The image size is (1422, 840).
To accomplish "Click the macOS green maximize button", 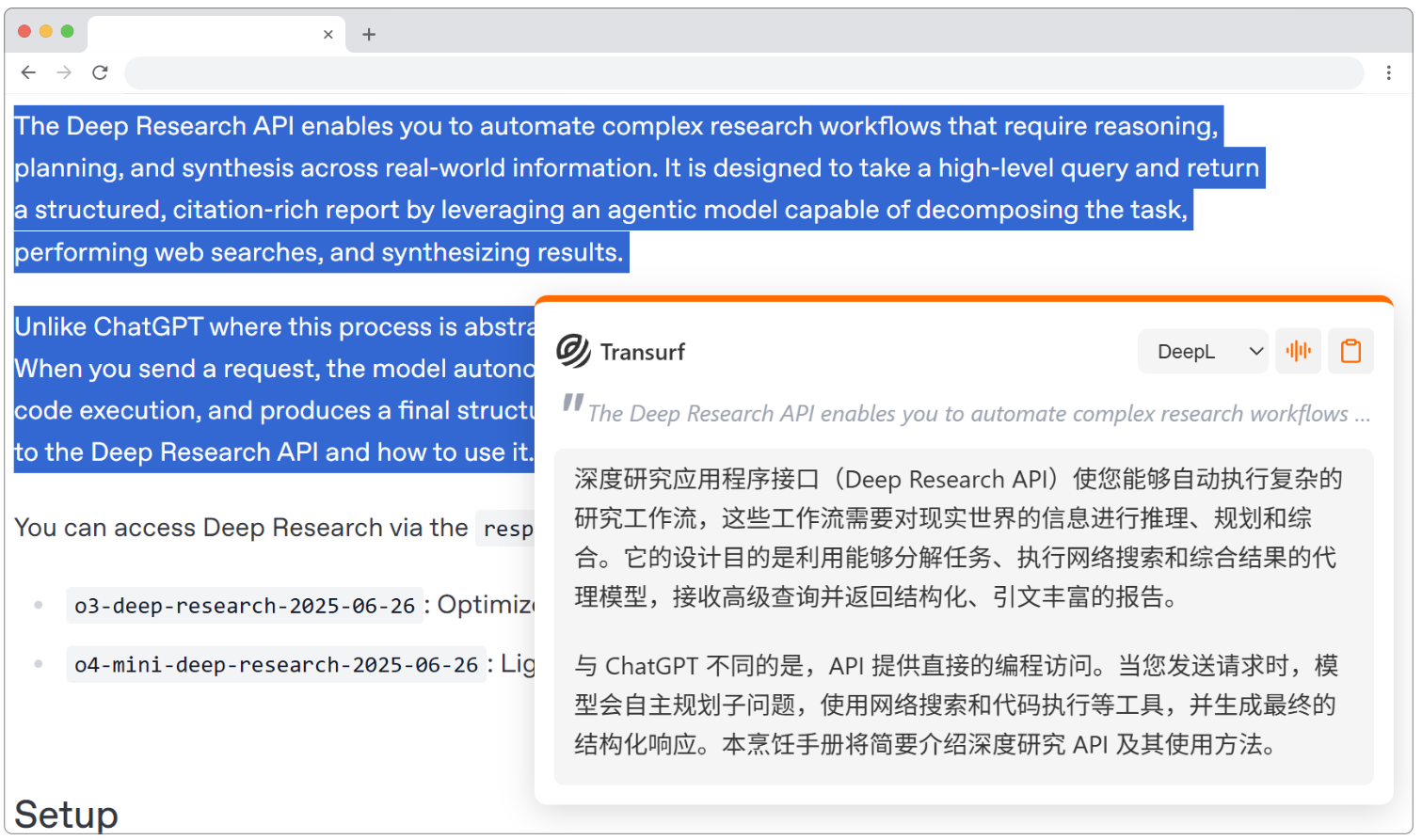I will pos(68,31).
